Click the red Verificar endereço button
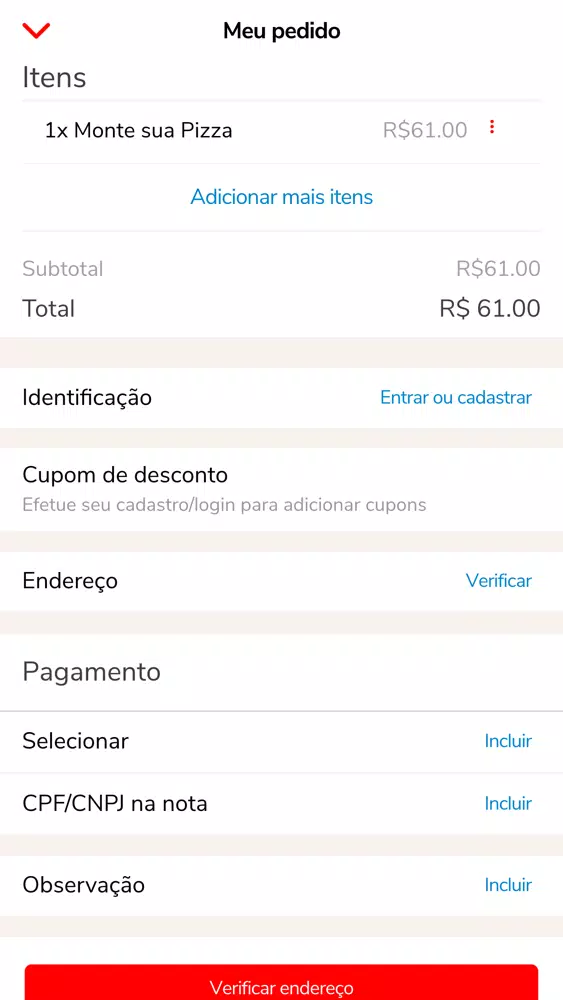The image size is (563, 1000). tap(281, 983)
